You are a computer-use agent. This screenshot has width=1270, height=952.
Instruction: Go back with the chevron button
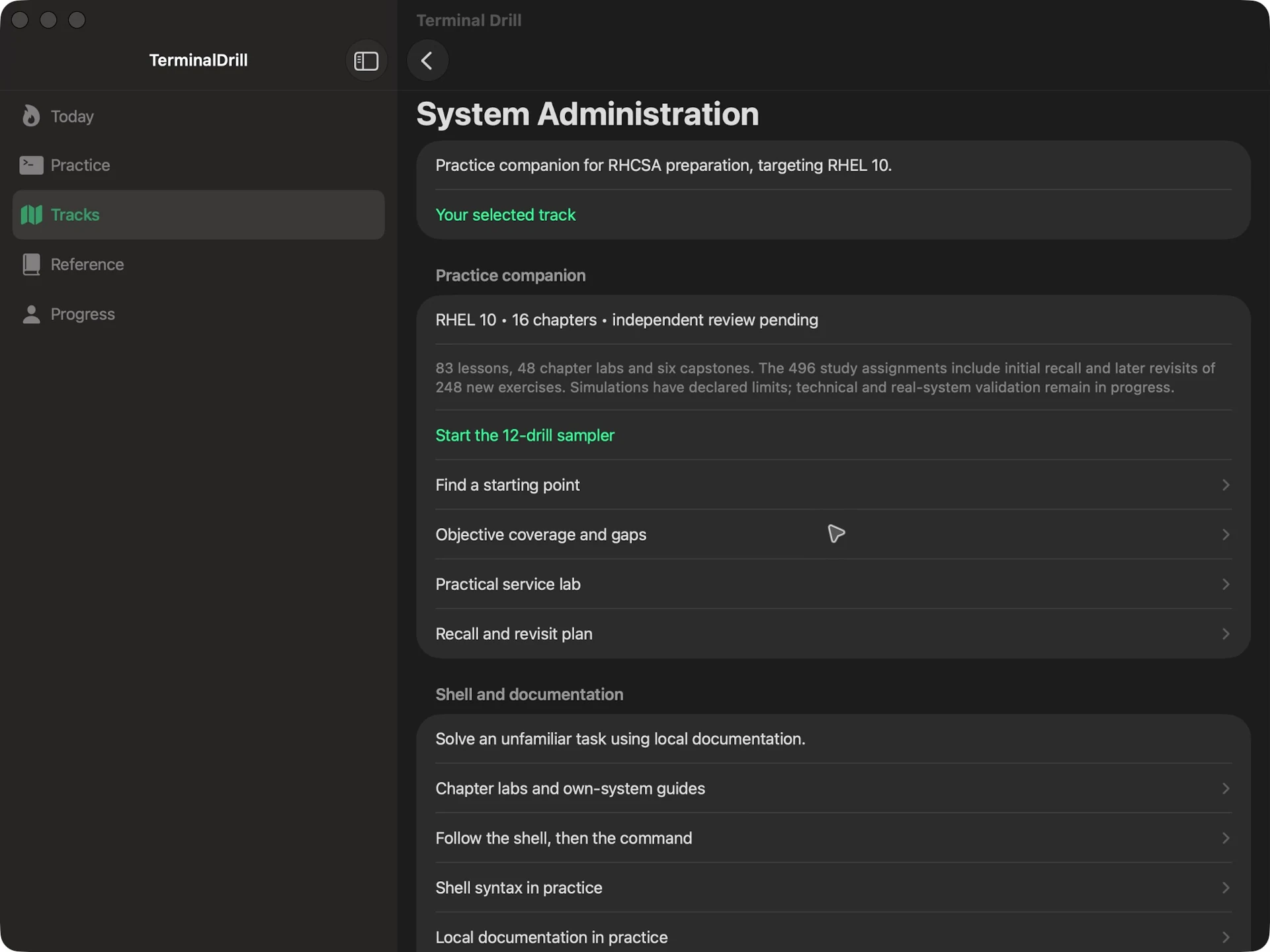point(427,61)
